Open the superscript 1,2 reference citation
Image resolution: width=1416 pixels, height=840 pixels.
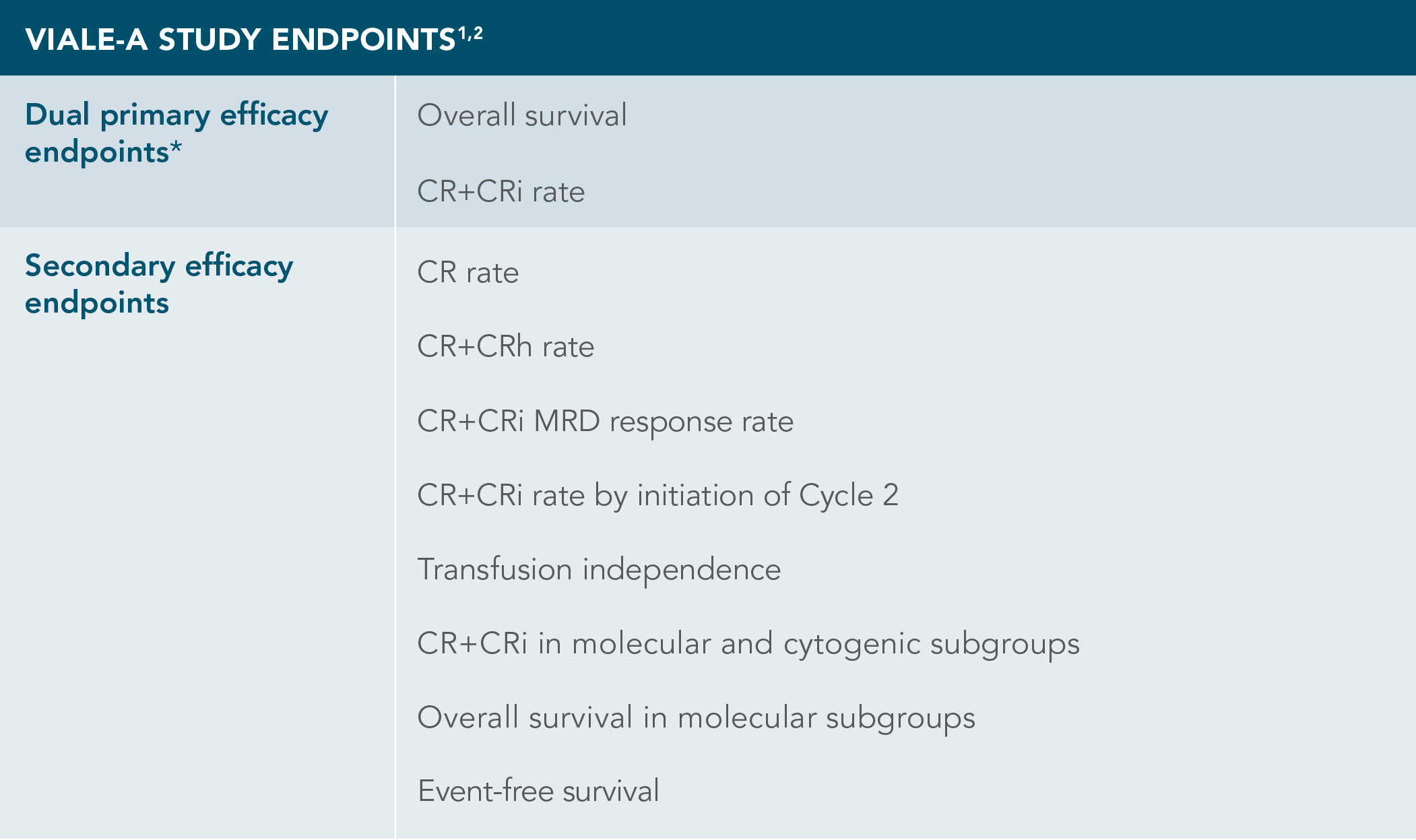tap(470, 33)
